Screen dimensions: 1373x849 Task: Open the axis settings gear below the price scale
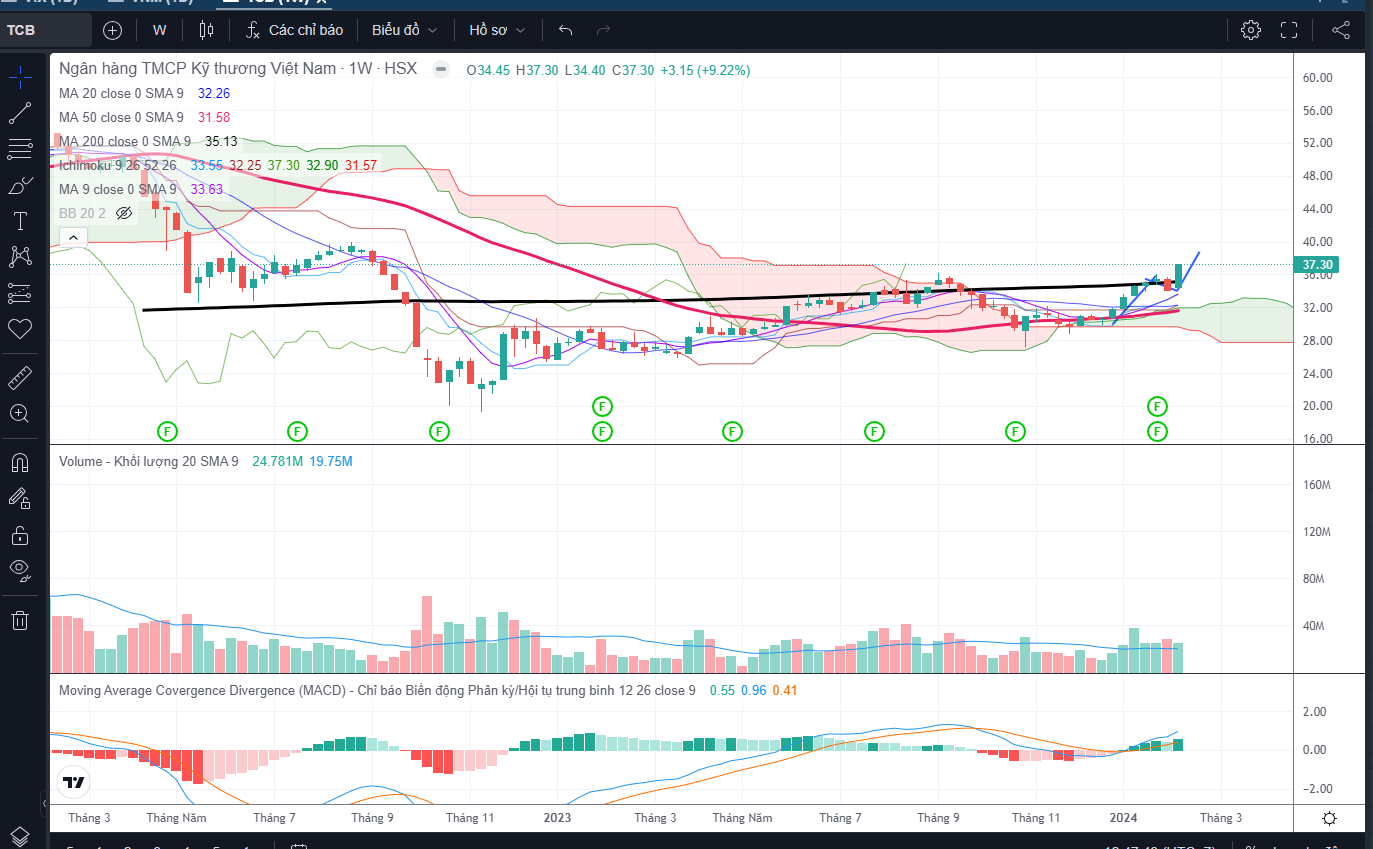[x=1329, y=818]
